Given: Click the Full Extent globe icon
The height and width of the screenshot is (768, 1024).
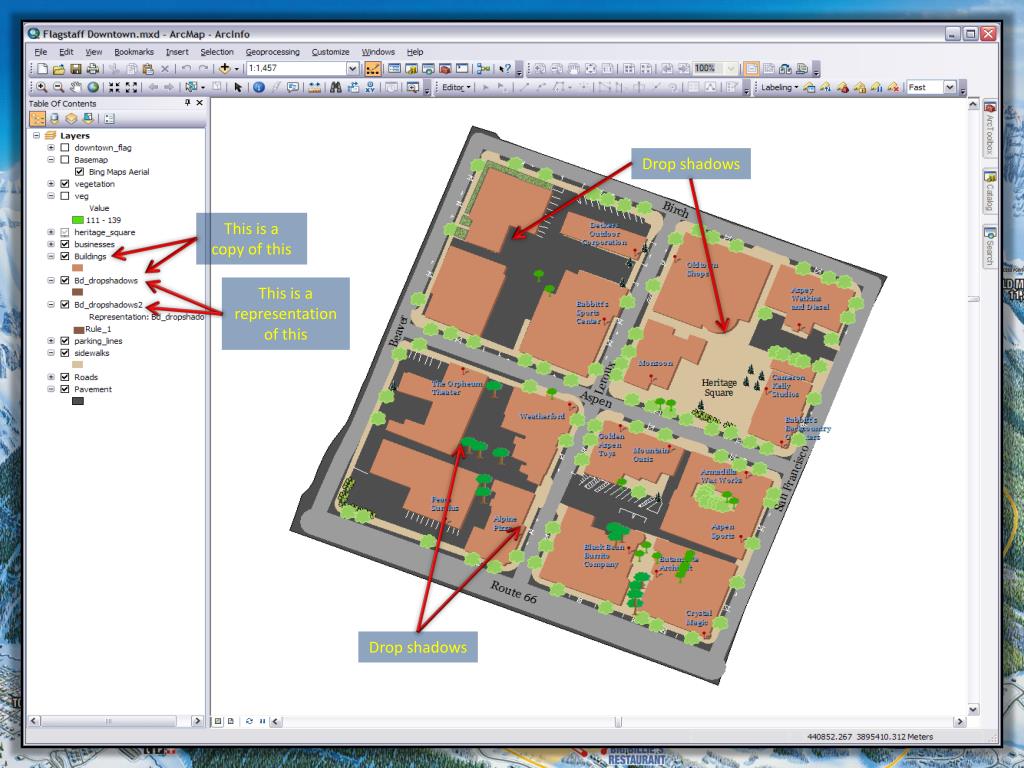Looking at the screenshot, I should pyautogui.click(x=93, y=88).
